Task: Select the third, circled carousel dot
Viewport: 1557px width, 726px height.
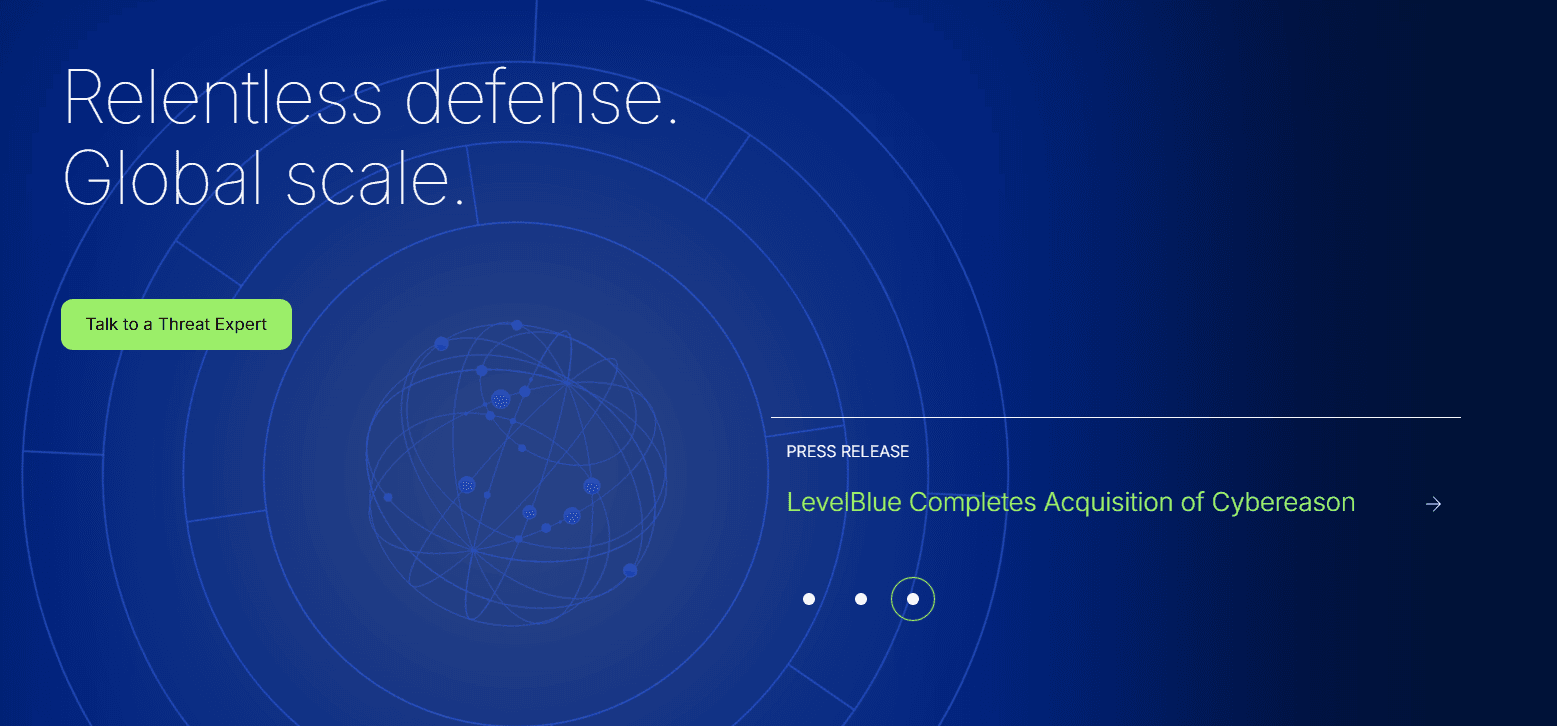Action: [913, 599]
